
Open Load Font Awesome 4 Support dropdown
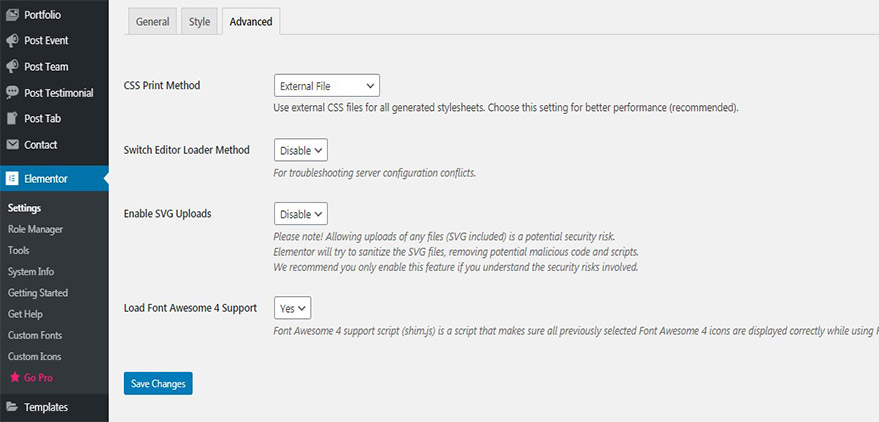click(x=292, y=308)
